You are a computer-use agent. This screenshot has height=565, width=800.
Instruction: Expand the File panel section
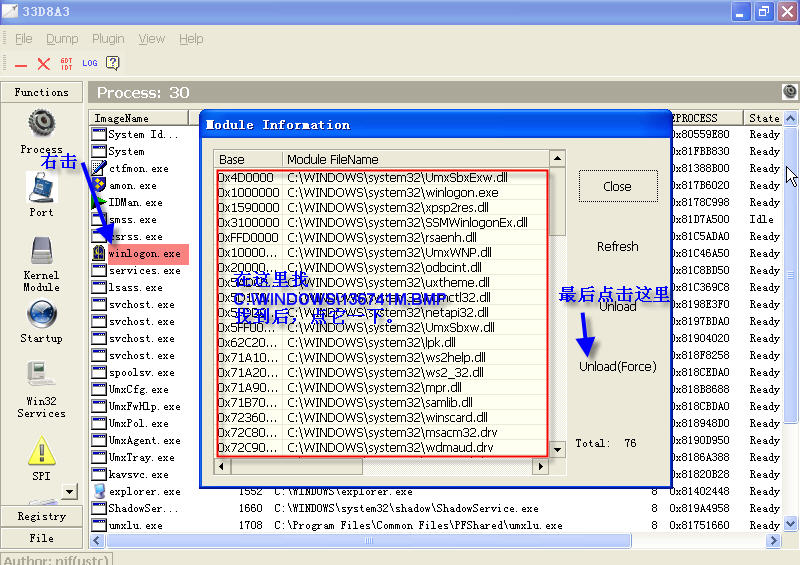point(41,538)
